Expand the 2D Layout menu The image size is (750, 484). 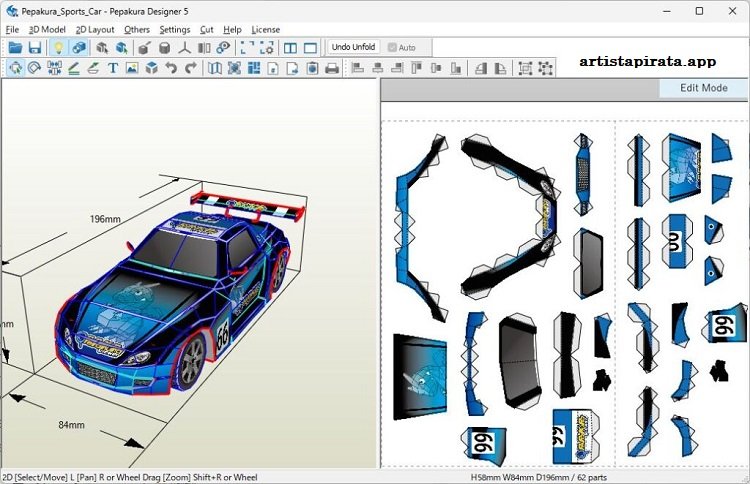(x=95, y=30)
